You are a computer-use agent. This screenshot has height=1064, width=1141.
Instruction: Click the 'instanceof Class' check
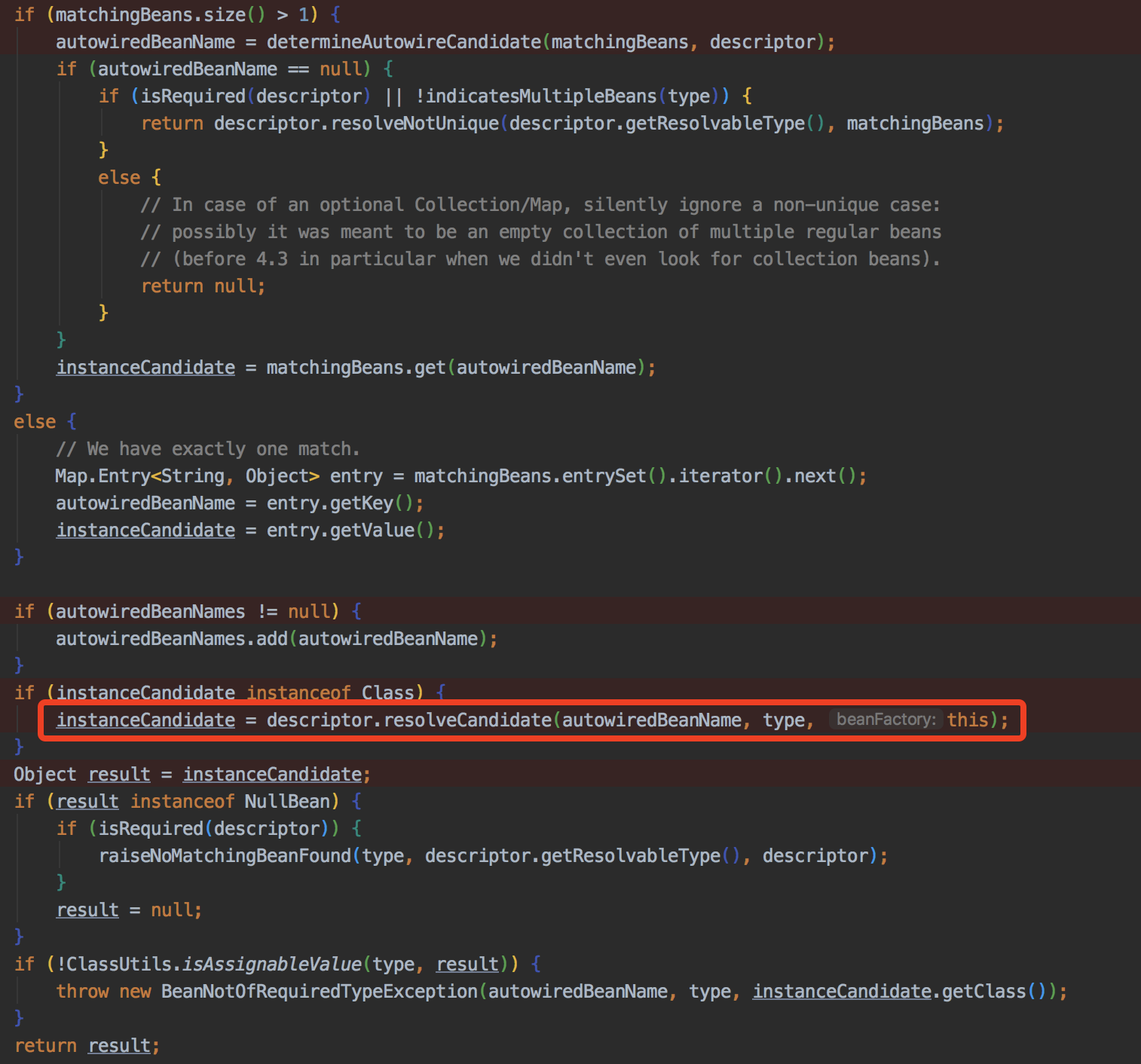[330, 693]
